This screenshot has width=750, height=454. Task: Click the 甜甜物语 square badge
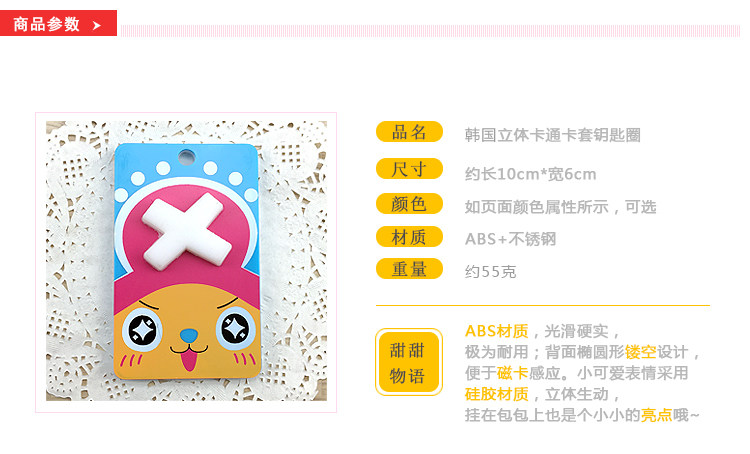(408, 362)
